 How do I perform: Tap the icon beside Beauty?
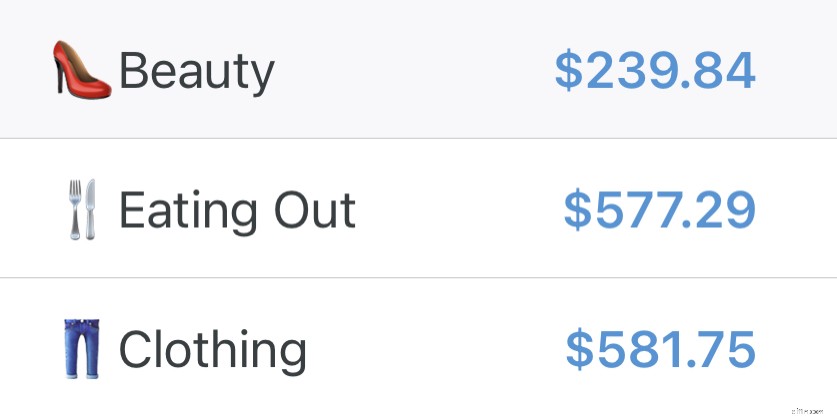pyautogui.click(x=82, y=70)
